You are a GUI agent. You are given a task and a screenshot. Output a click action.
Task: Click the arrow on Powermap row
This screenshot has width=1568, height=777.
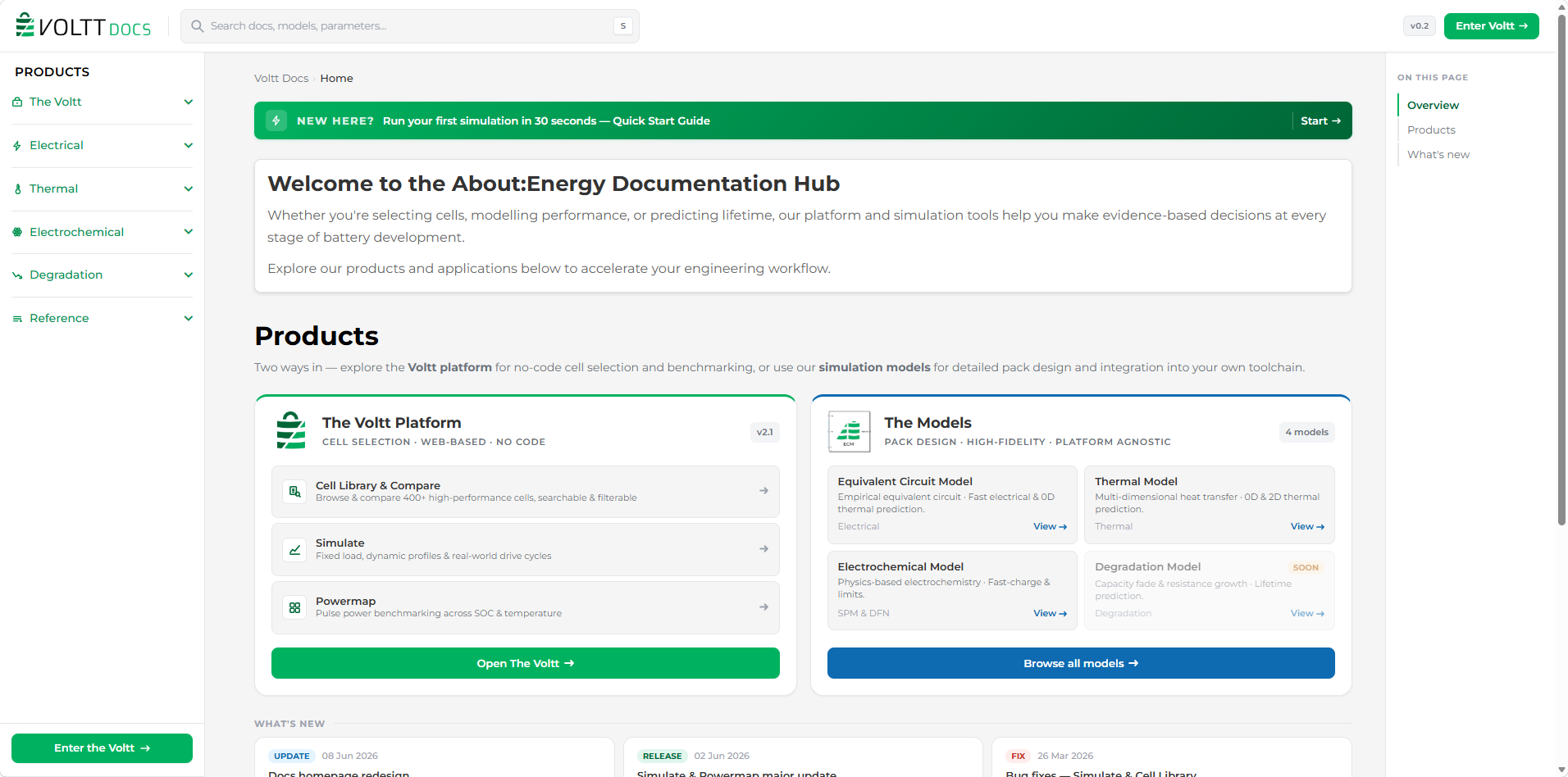coord(763,607)
